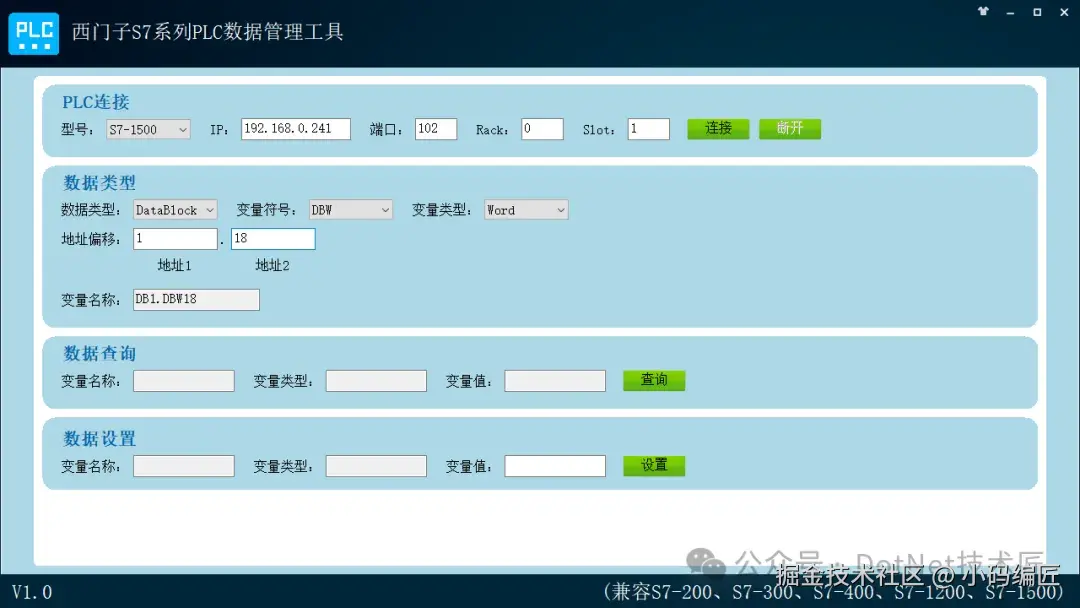Click 变量名称 field in 数据查询 section
This screenshot has height=608, width=1080.
point(184,381)
